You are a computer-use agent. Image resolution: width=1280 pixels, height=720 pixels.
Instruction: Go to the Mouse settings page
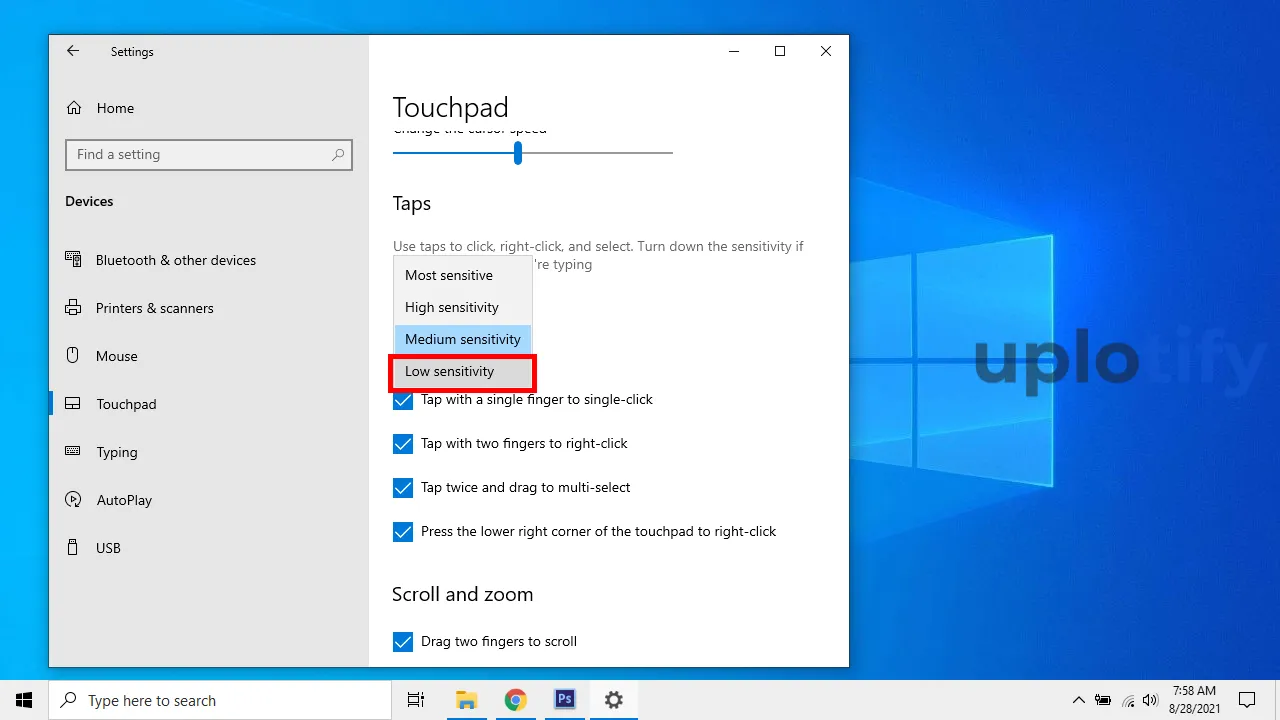116,356
